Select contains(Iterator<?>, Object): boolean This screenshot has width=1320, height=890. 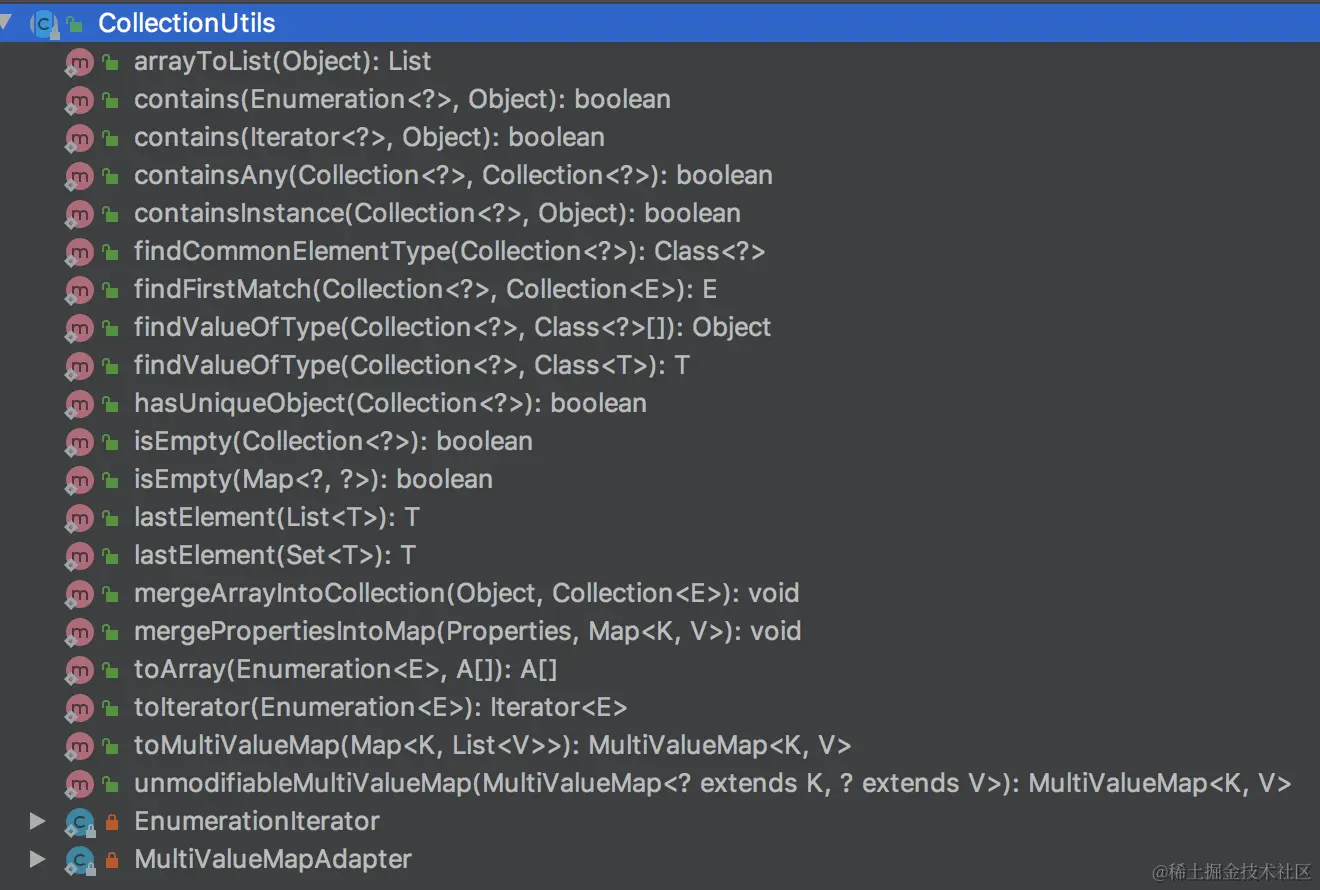pyautogui.click(x=369, y=137)
